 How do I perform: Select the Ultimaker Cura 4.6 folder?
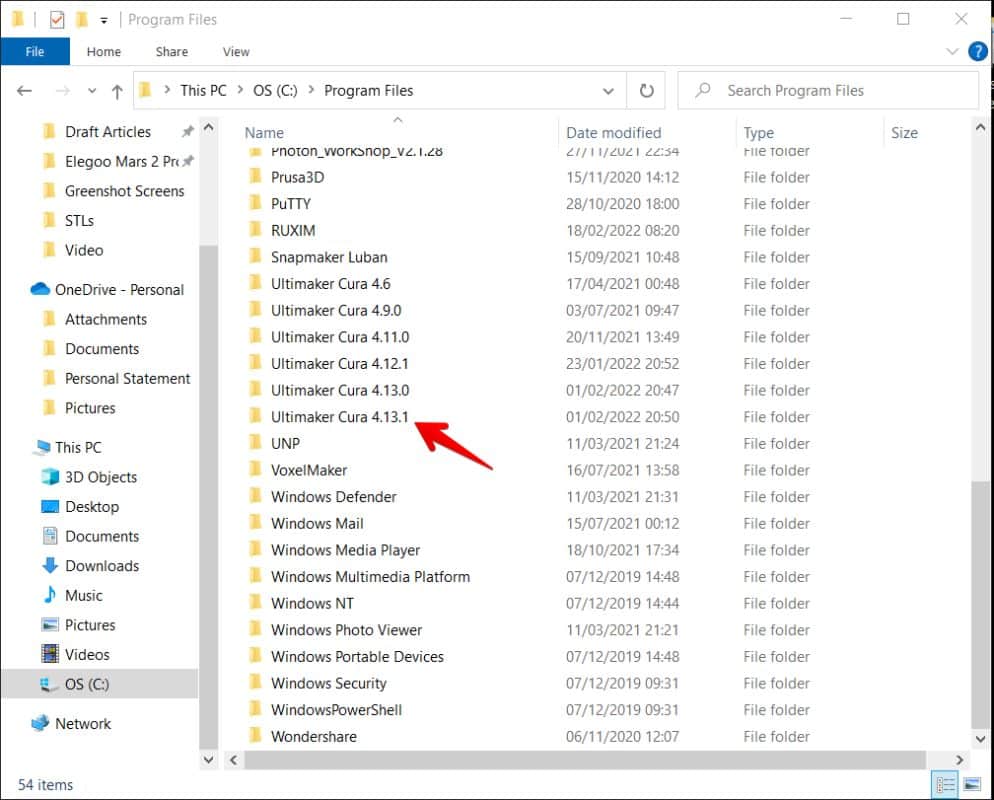pyautogui.click(x=330, y=283)
